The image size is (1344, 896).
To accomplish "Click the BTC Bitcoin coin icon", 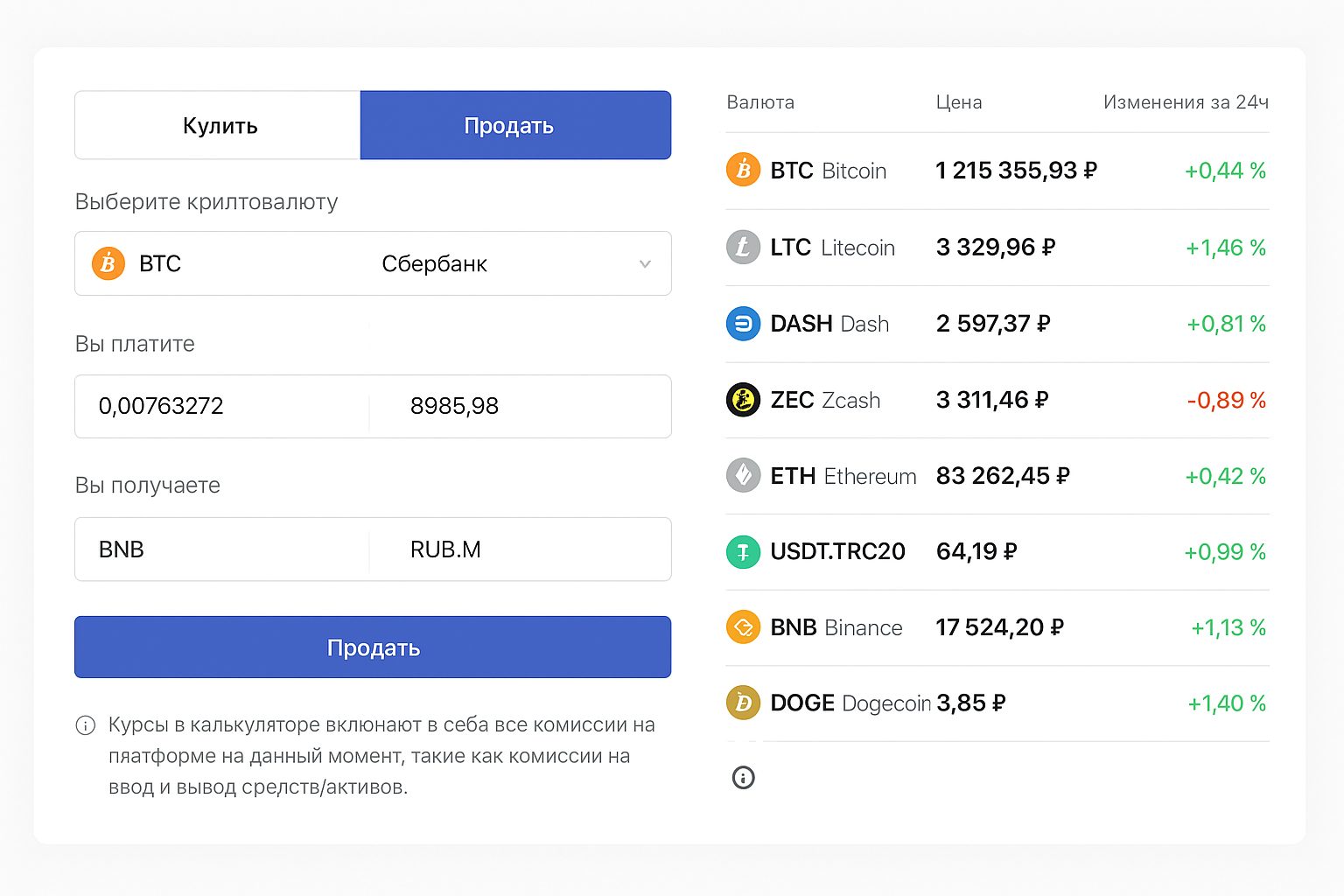I will [743, 170].
